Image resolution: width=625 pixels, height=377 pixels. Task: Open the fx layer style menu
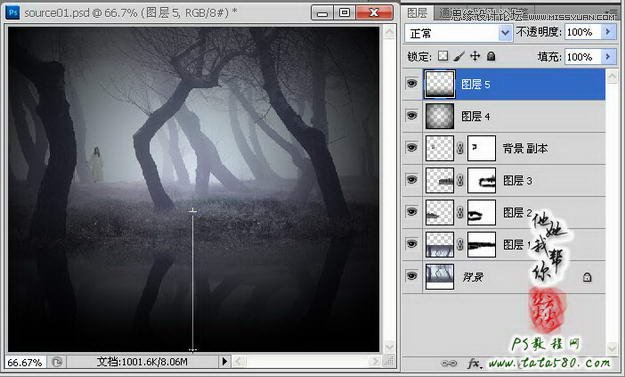tap(474, 363)
